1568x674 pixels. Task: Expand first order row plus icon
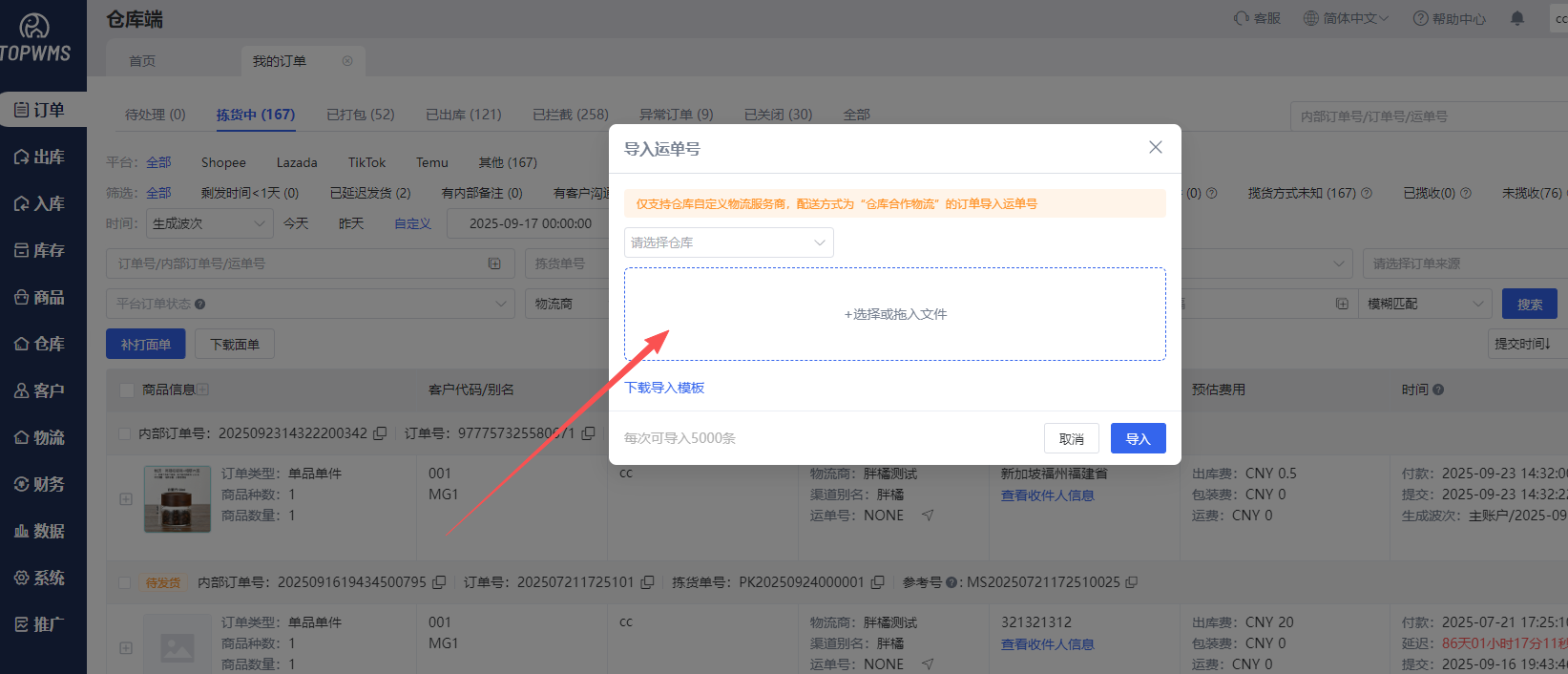pos(126,499)
